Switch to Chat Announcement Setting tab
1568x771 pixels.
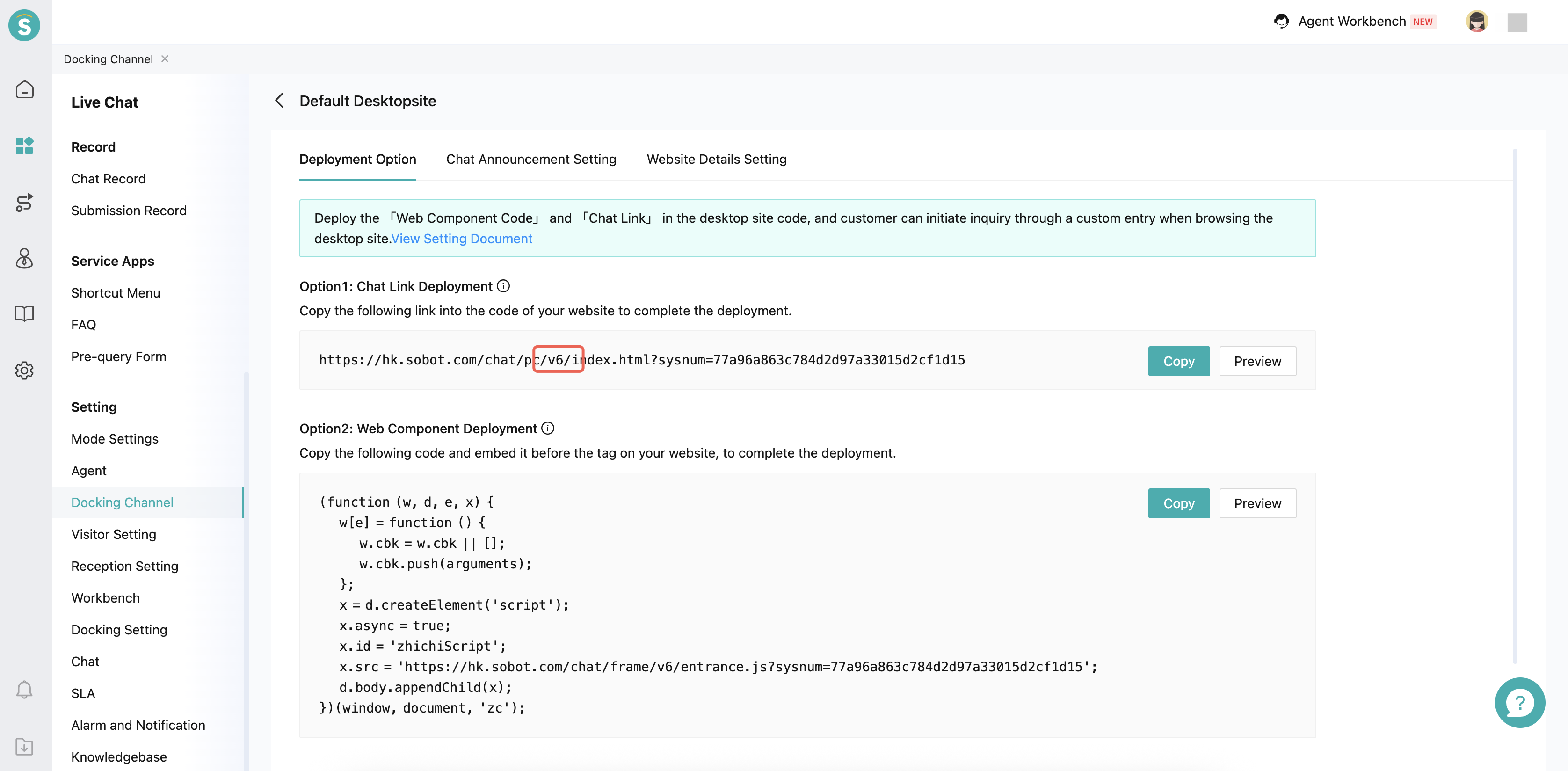[531, 159]
